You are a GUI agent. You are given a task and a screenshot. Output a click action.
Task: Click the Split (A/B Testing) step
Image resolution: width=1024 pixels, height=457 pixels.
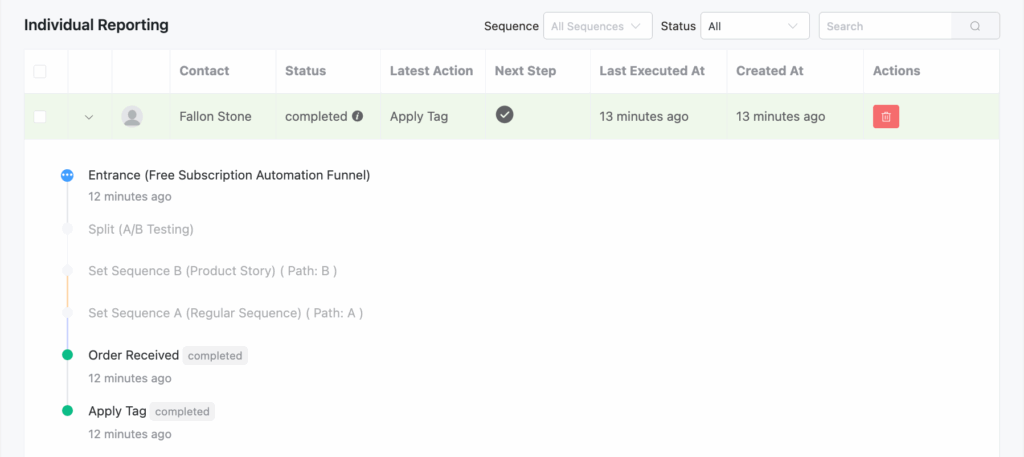(141, 229)
